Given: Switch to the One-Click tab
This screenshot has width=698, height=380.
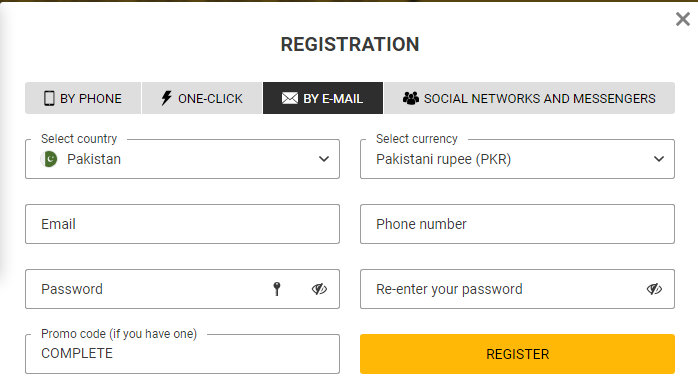Looking at the screenshot, I should [202, 98].
